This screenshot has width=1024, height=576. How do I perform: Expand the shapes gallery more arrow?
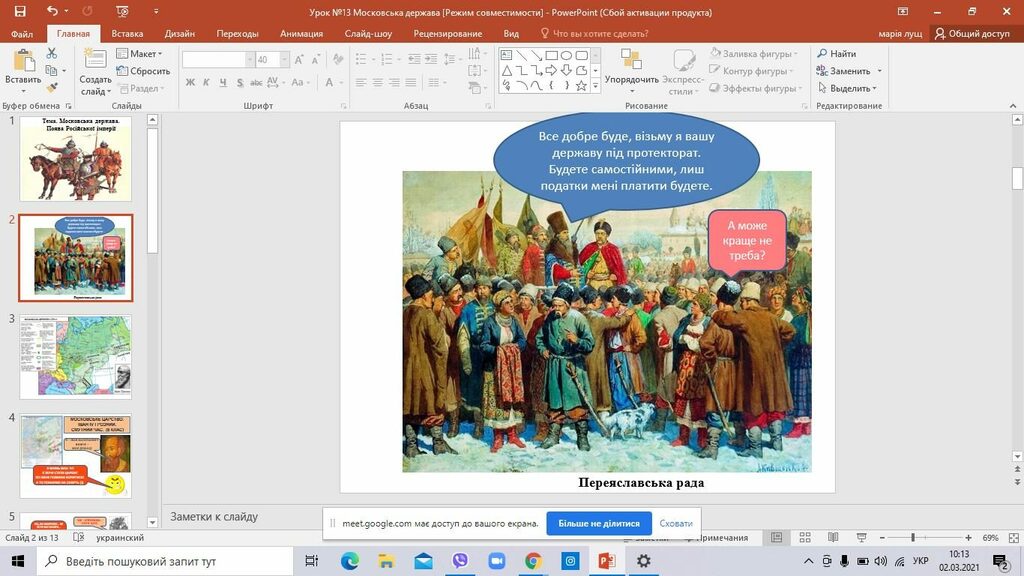pos(595,87)
